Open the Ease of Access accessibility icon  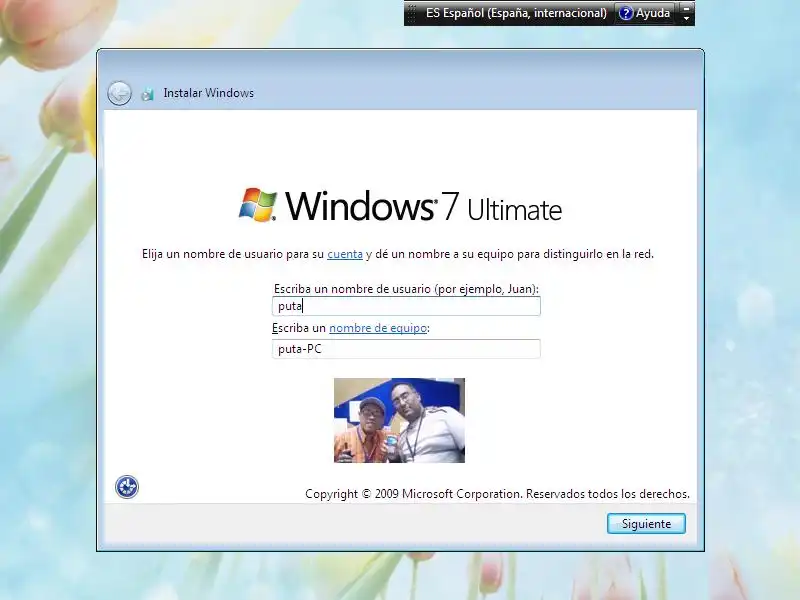pos(127,487)
